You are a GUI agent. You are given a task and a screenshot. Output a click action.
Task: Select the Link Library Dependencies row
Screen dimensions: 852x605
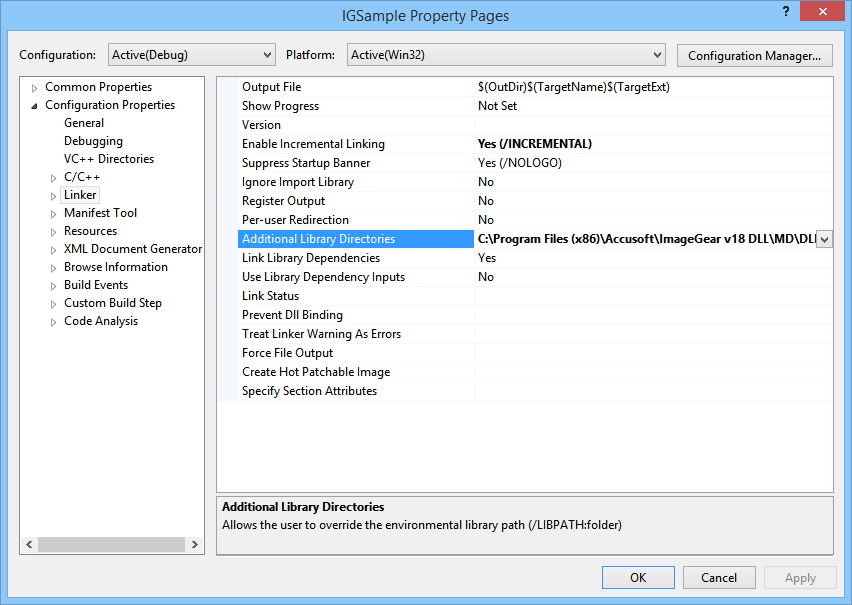[311, 258]
